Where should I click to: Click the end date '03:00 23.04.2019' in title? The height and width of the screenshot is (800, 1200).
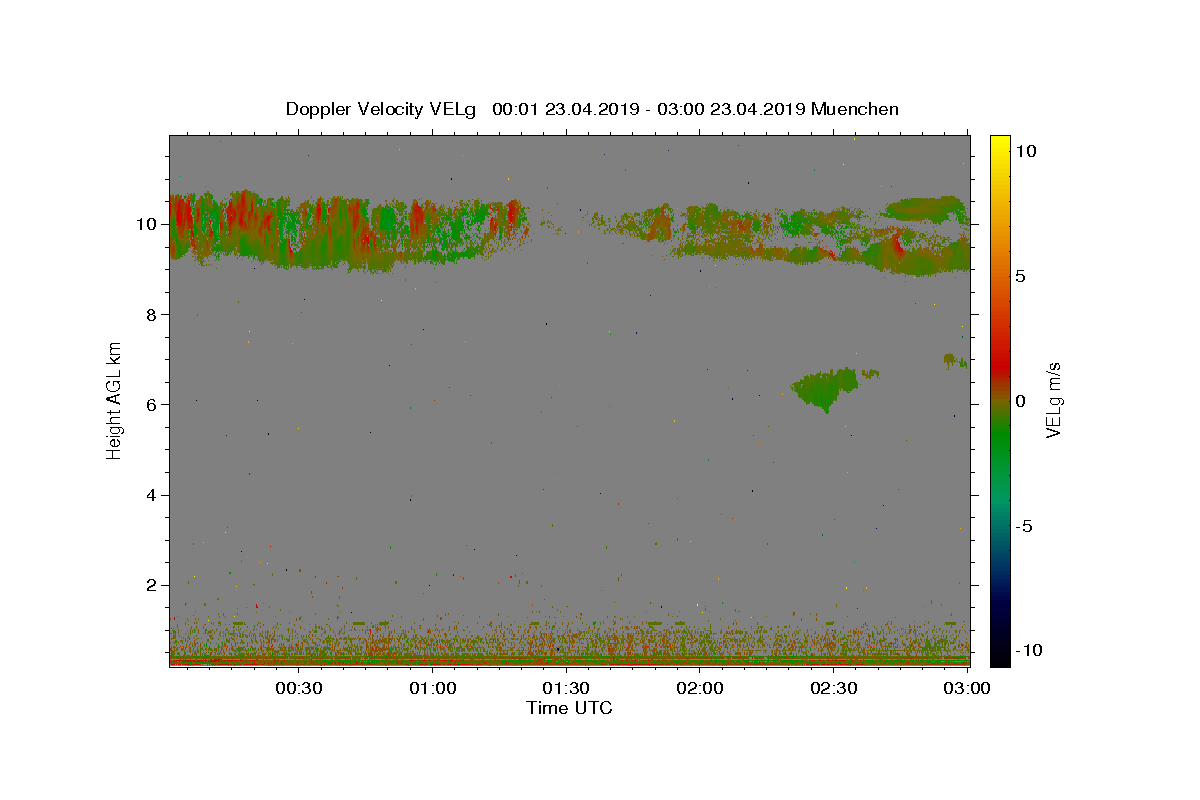729,109
